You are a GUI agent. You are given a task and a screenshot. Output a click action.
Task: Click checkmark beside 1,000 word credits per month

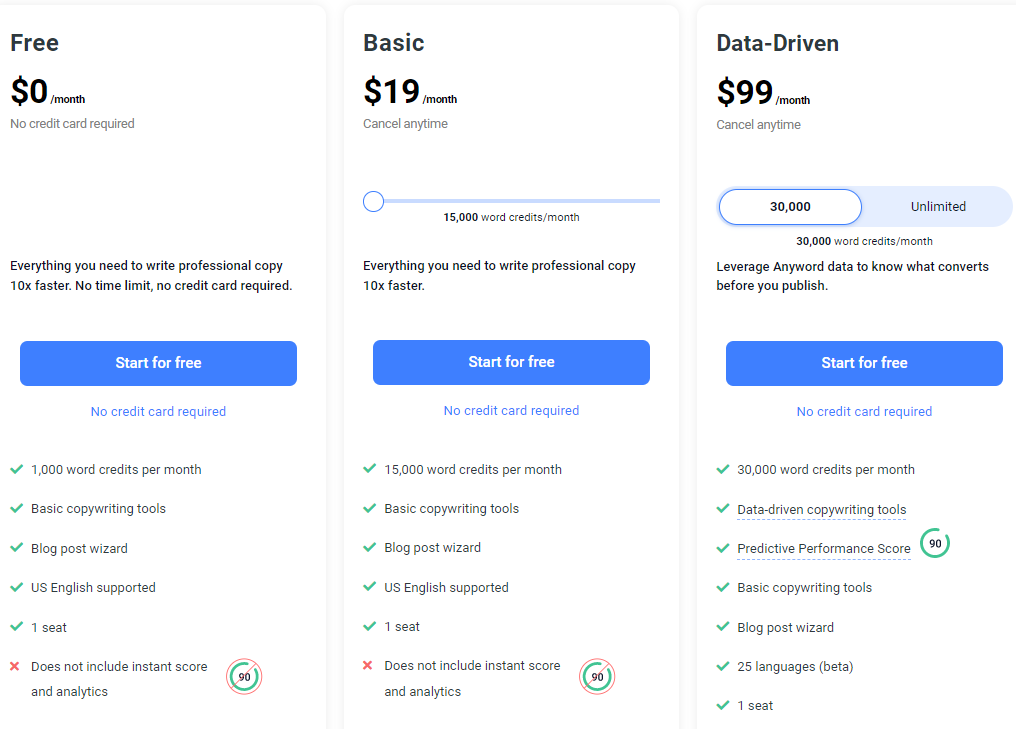pos(17,469)
